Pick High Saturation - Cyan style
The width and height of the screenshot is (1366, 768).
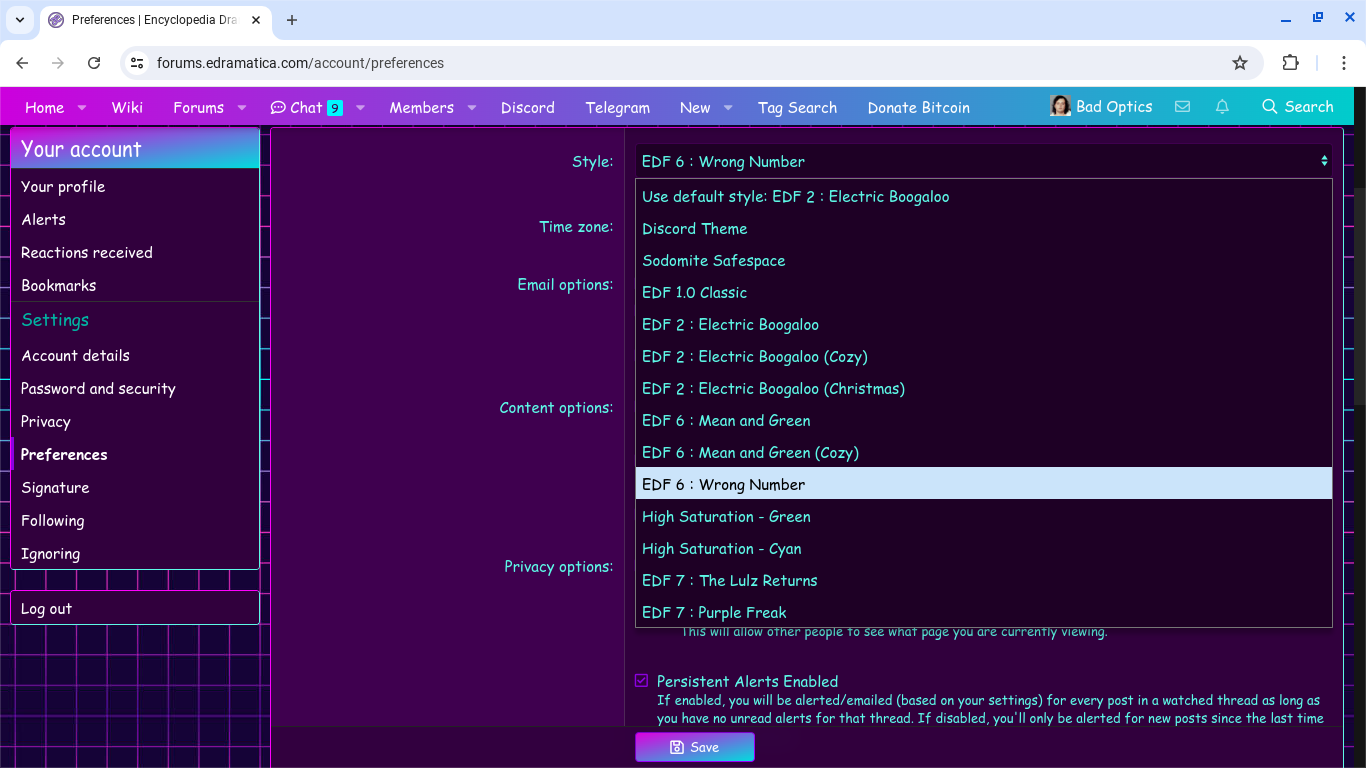pyautogui.click(x=721, y=549)
